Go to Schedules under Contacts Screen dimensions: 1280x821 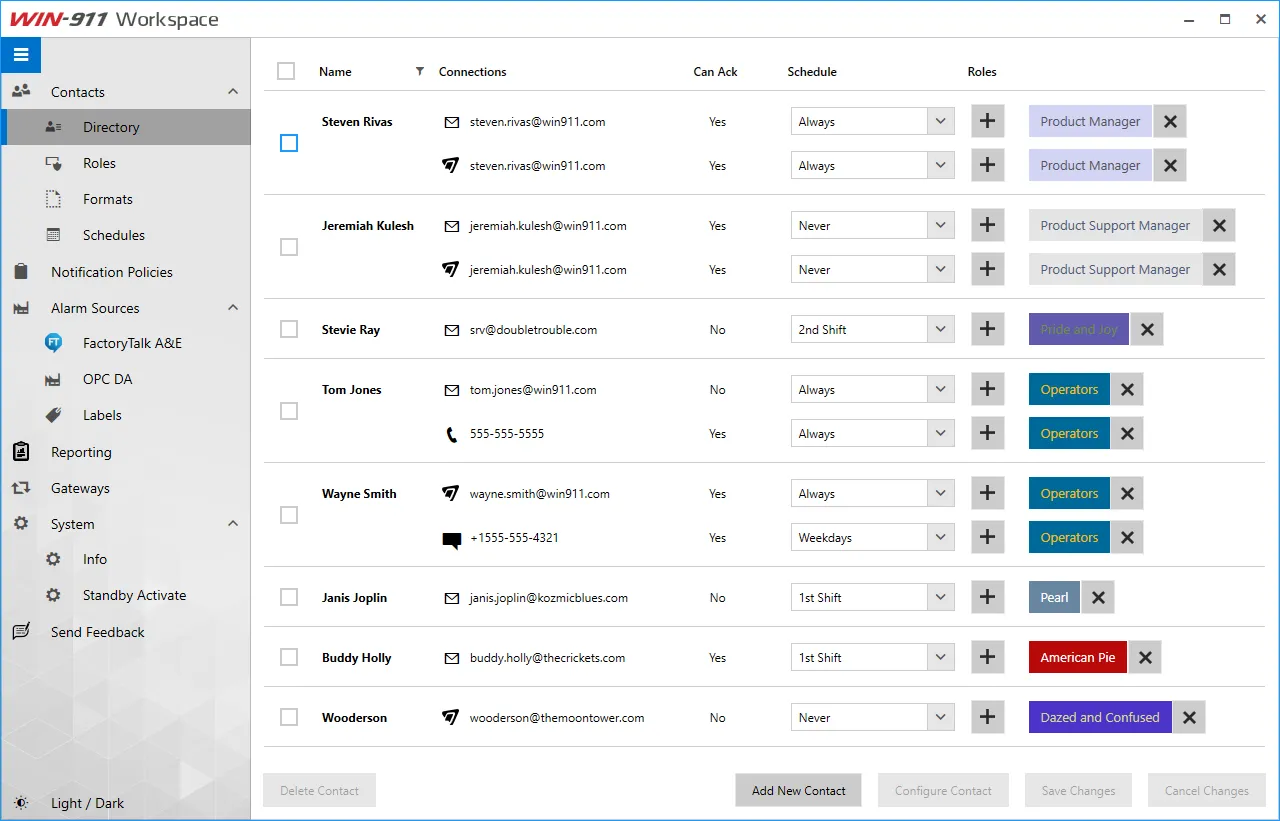coord(113,235)
